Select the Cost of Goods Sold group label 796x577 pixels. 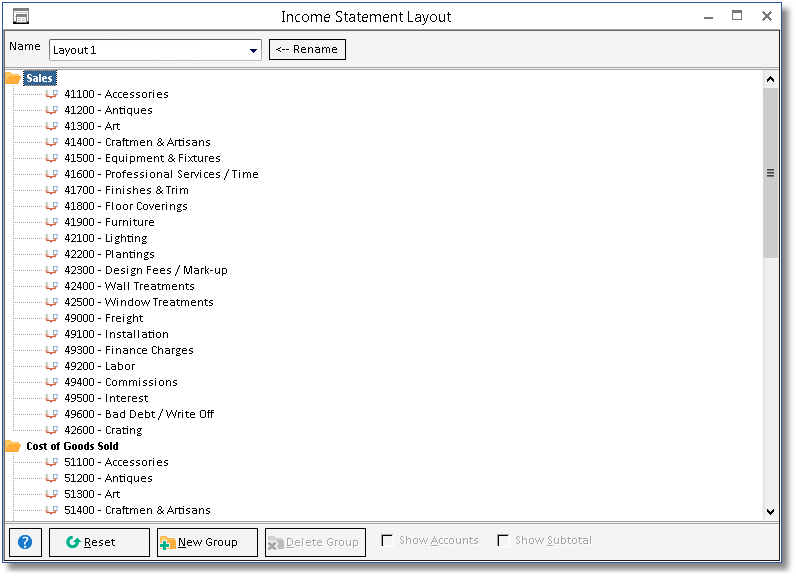coord(72,446)
